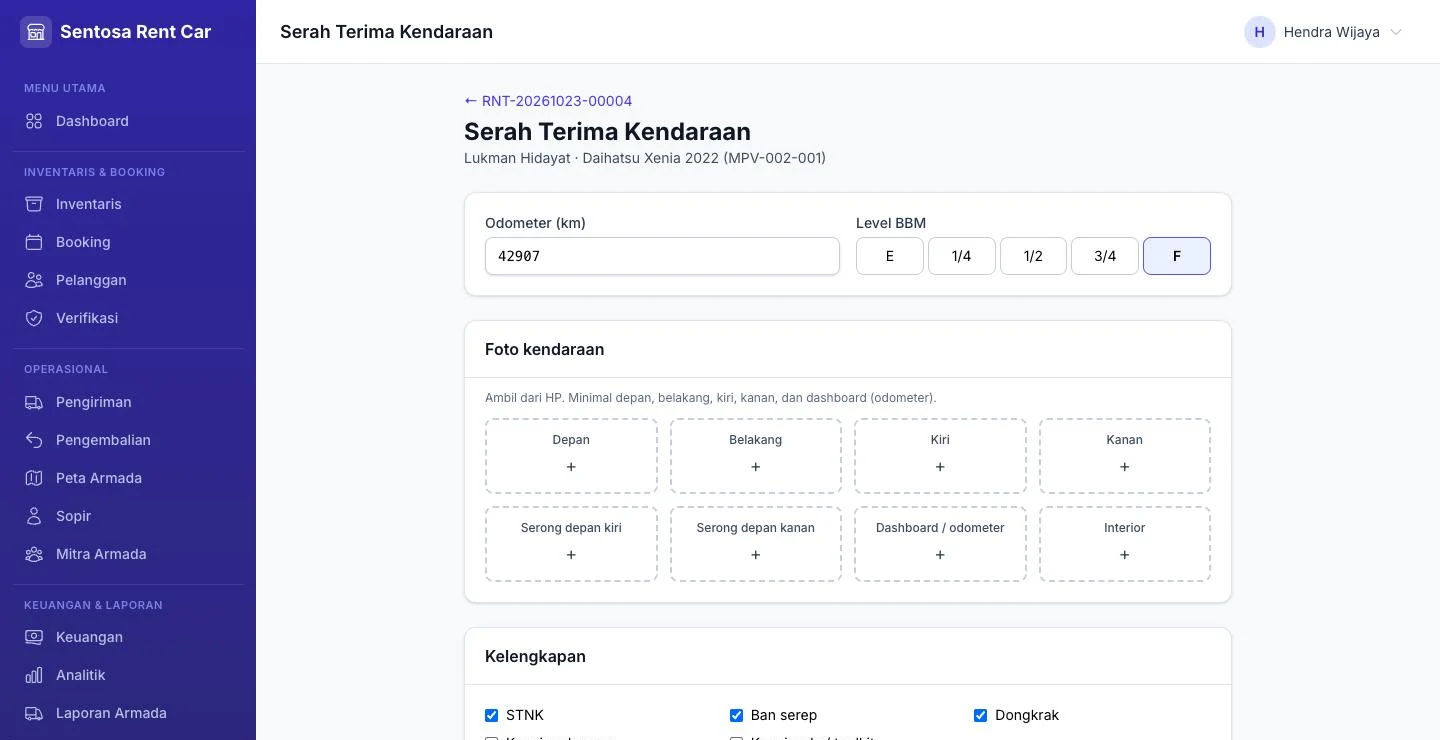Open the Inventaris menu item
1440x740 pixels.
point(128,204)
